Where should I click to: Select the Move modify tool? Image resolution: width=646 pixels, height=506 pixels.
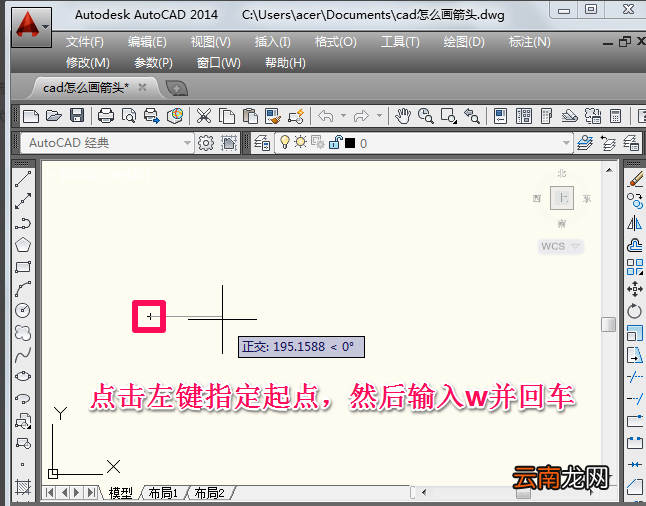[634, 289]
